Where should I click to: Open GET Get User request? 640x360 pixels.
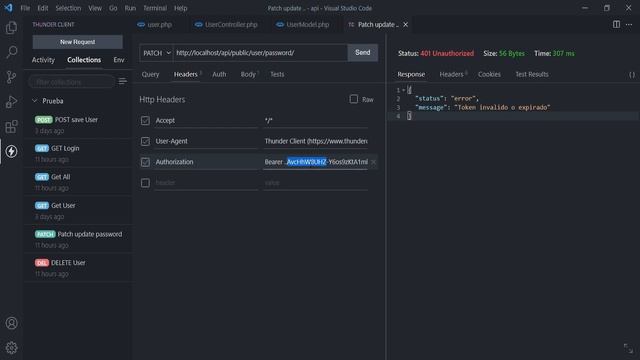(x=78, y=211)
